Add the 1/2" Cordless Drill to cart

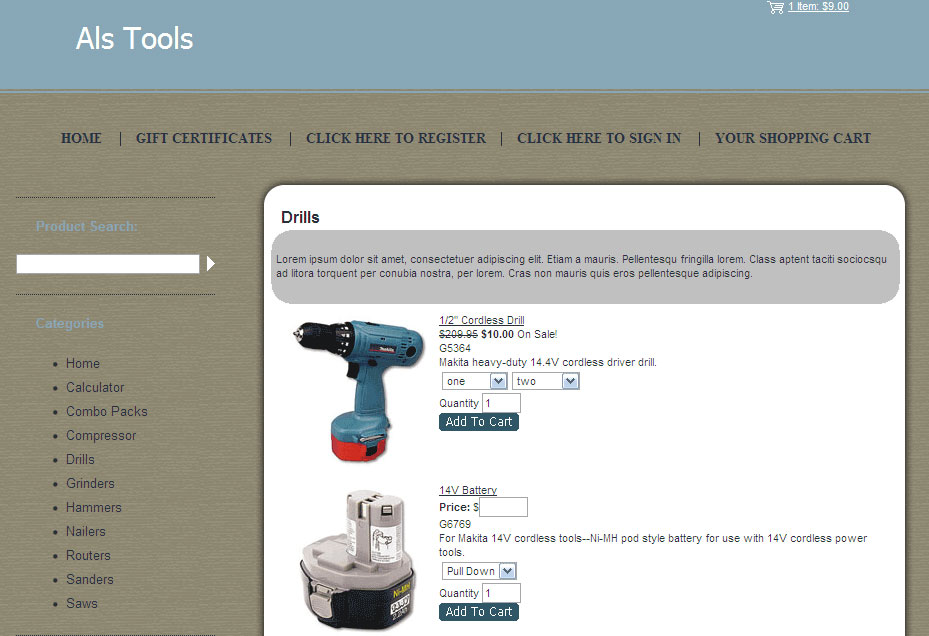click(479, 422)
